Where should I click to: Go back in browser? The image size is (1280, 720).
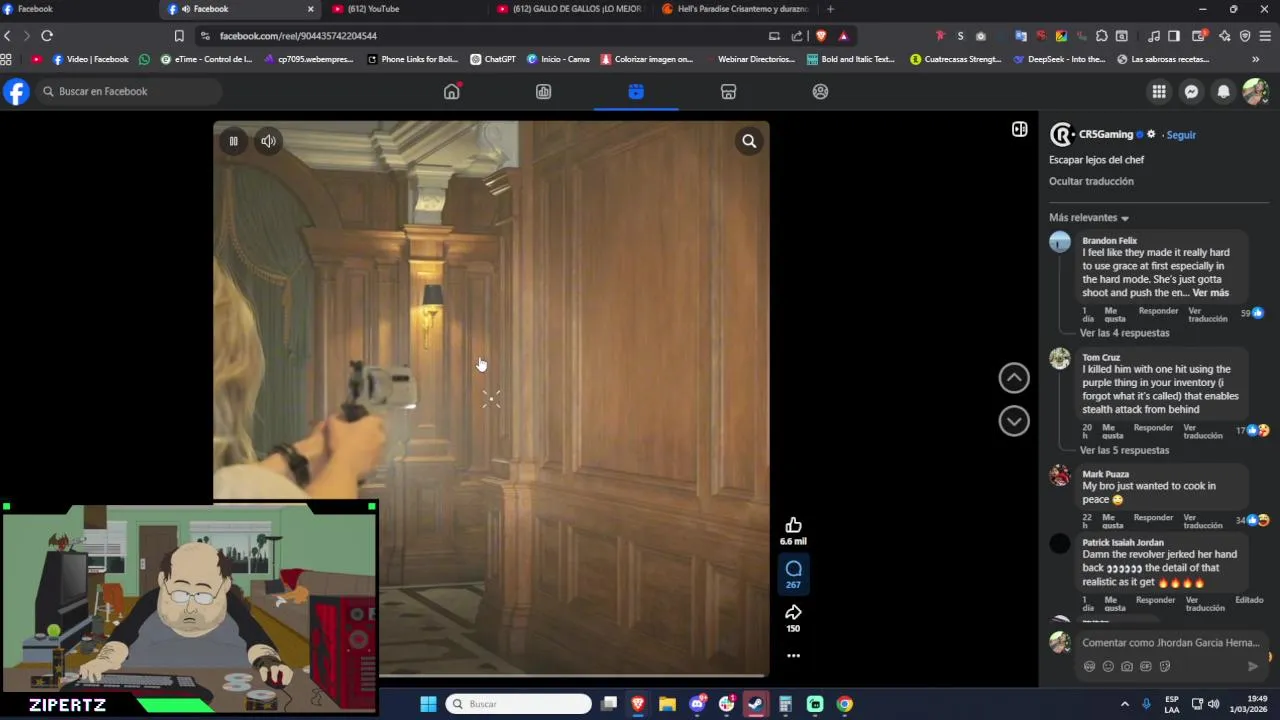(7, 36)
